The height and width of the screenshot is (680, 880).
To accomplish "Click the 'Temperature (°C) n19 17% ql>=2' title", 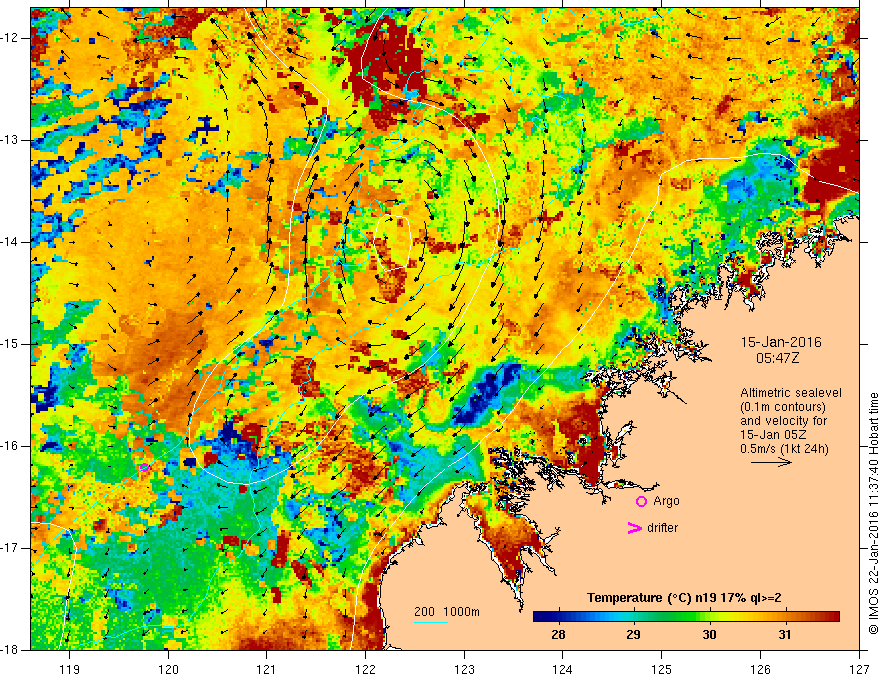I will pos(684,598).
